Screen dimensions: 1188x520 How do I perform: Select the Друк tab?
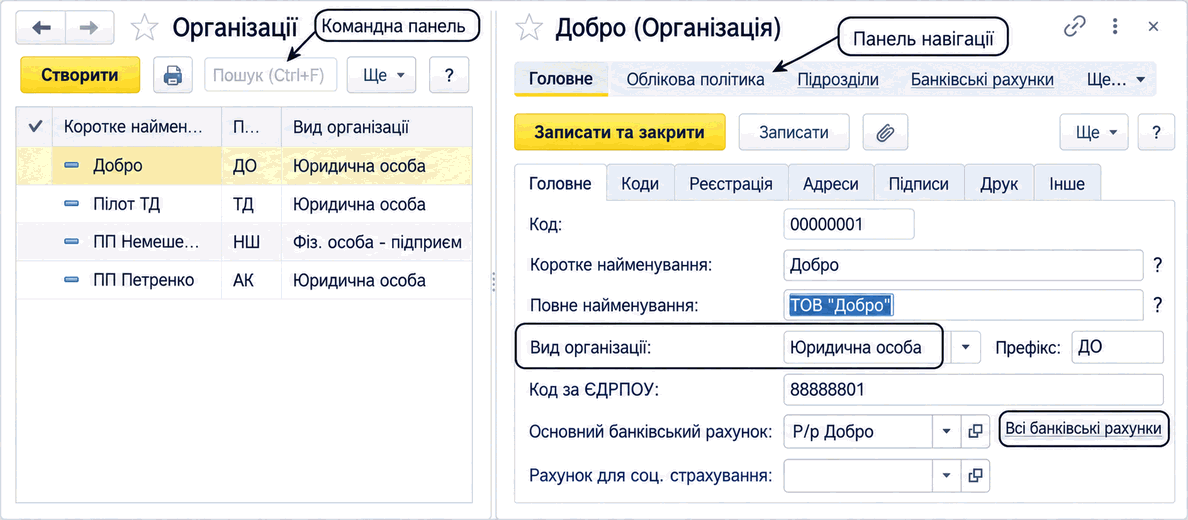[x=999, y=183]
